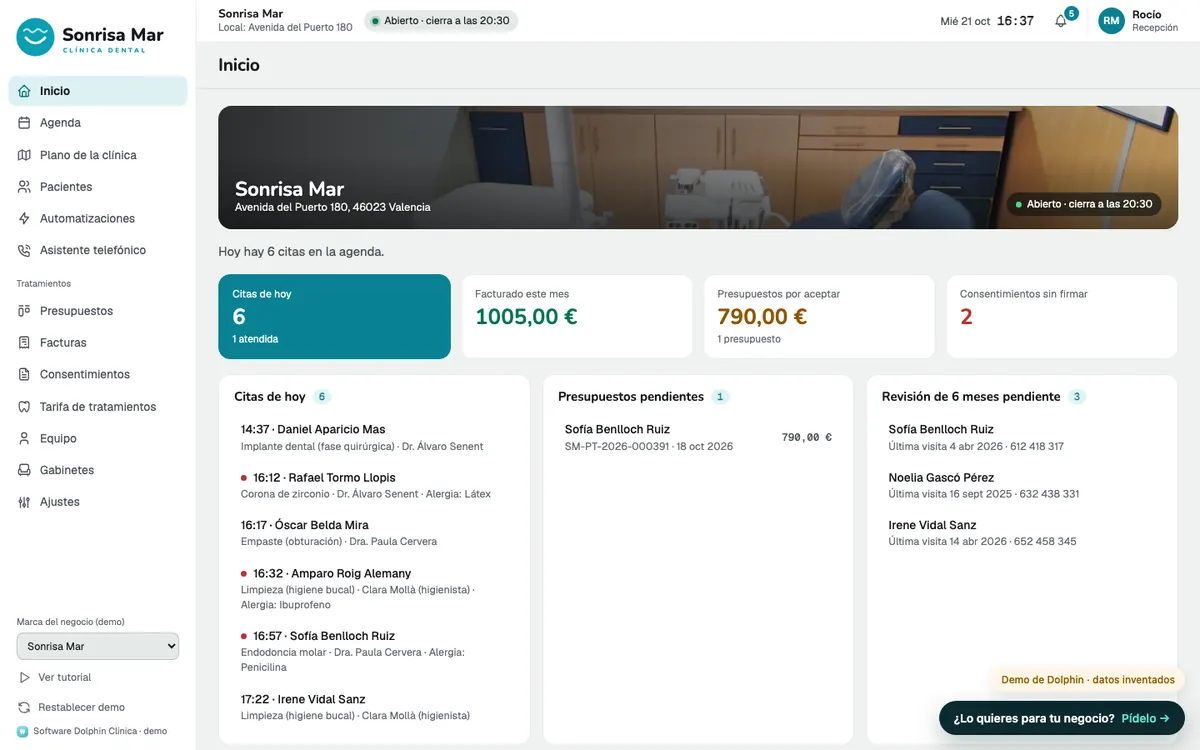1200x750 pixels.
Task: Open Pacientes section
Action: pos(98,187)
